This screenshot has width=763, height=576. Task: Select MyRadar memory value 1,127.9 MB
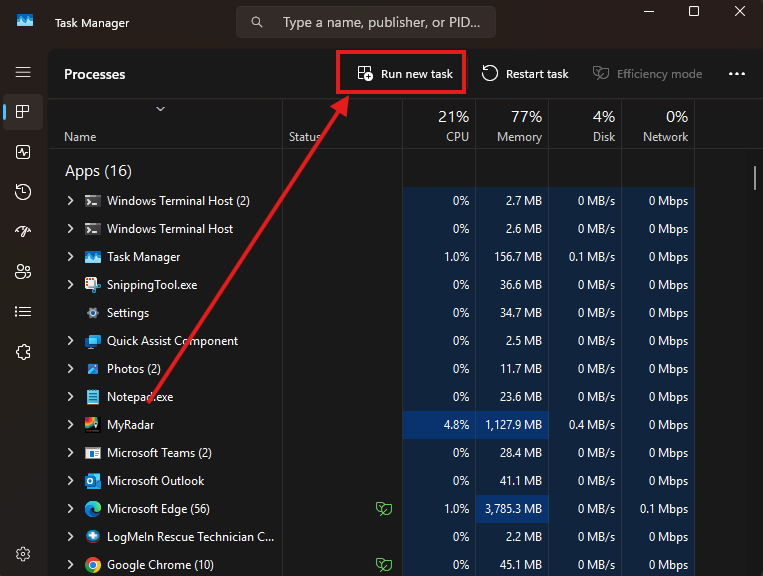point(513,425)
